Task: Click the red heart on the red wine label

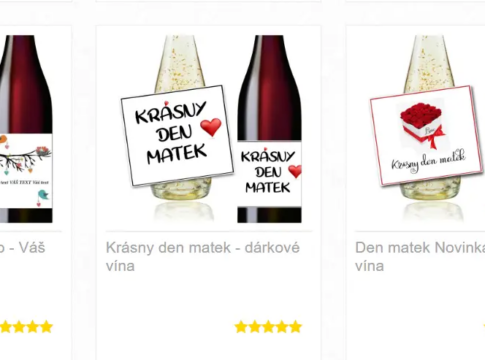Action: tap(295, 171)
